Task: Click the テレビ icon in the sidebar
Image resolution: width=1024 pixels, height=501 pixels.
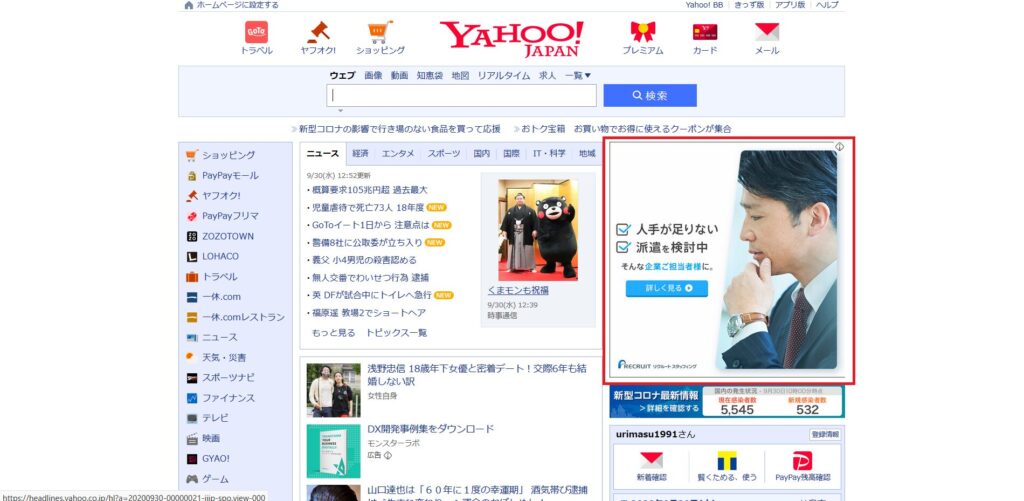Action: tap(191, 418)
